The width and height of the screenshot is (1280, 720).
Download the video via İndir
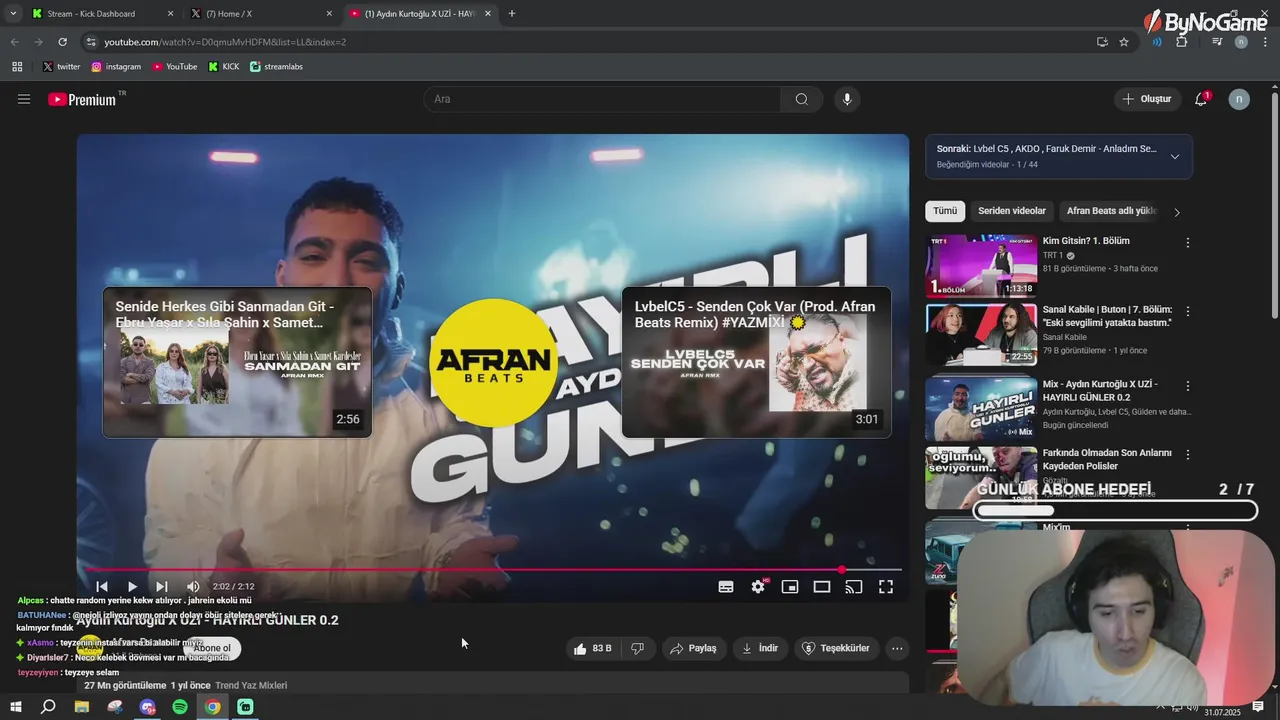point(759,648)
